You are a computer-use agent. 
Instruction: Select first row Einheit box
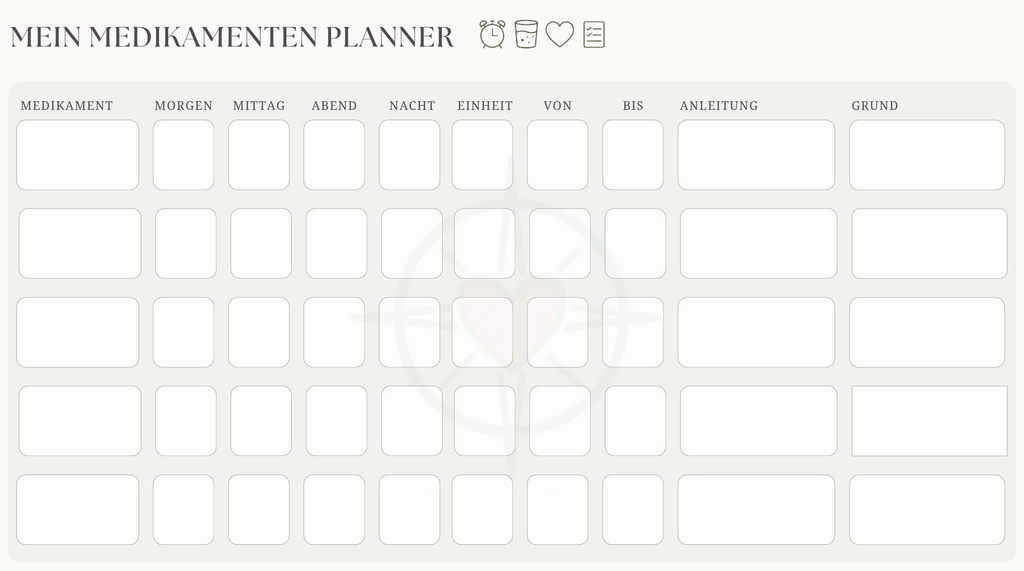tap(483, 155)
